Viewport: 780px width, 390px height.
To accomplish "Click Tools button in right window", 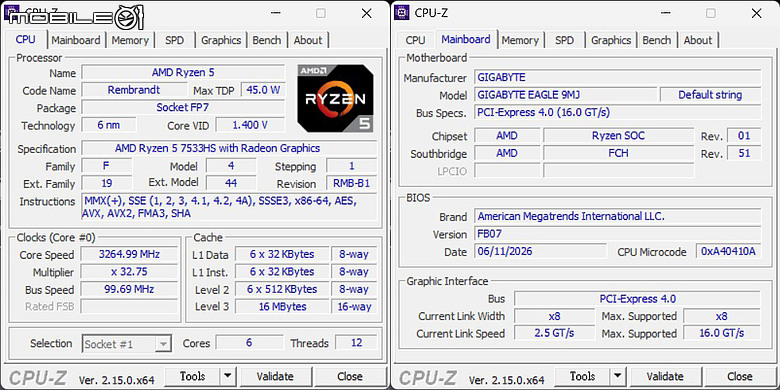I will 583,376.
